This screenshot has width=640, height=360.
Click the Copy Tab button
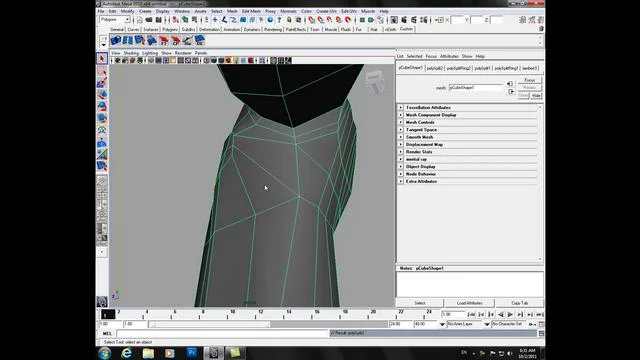[520, 303]
